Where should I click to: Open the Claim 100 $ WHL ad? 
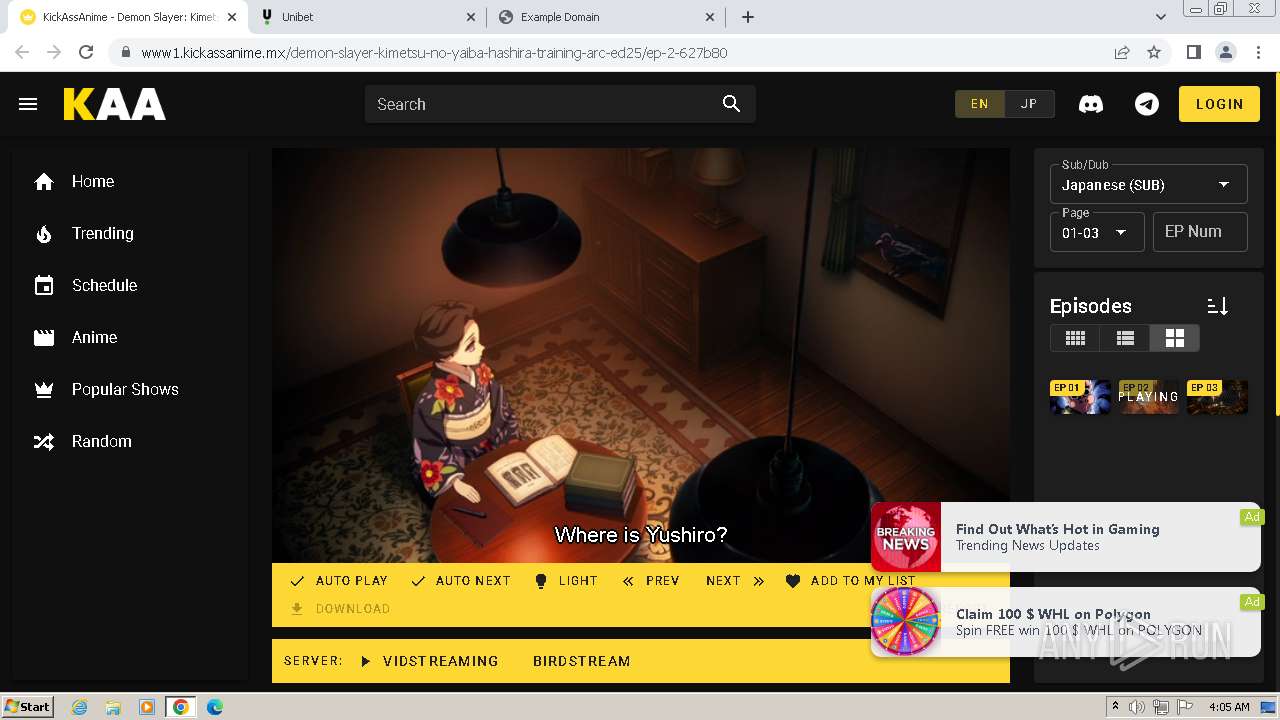(1066, 622)
